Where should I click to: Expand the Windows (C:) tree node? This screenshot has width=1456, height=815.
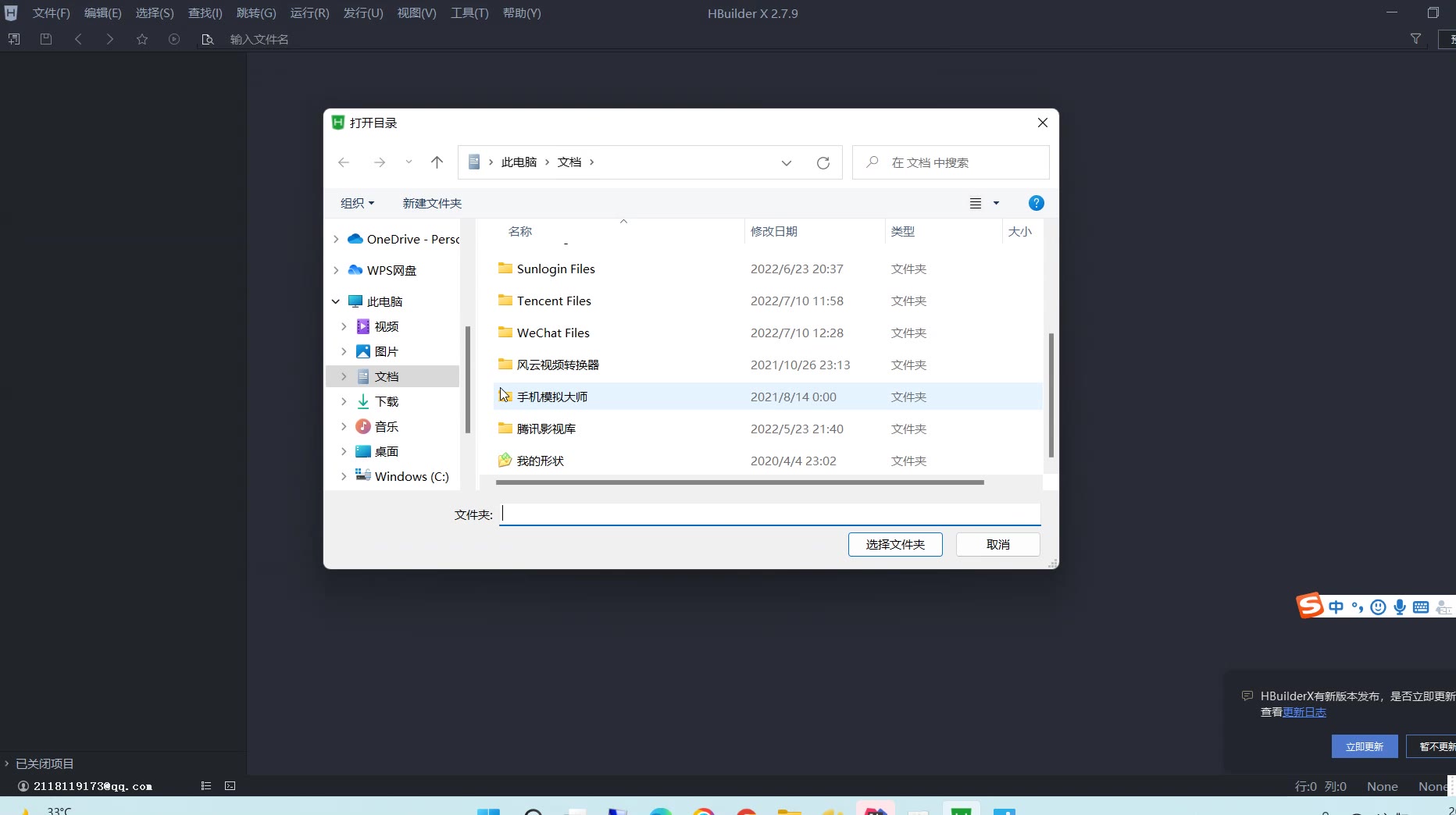point(344,476)
